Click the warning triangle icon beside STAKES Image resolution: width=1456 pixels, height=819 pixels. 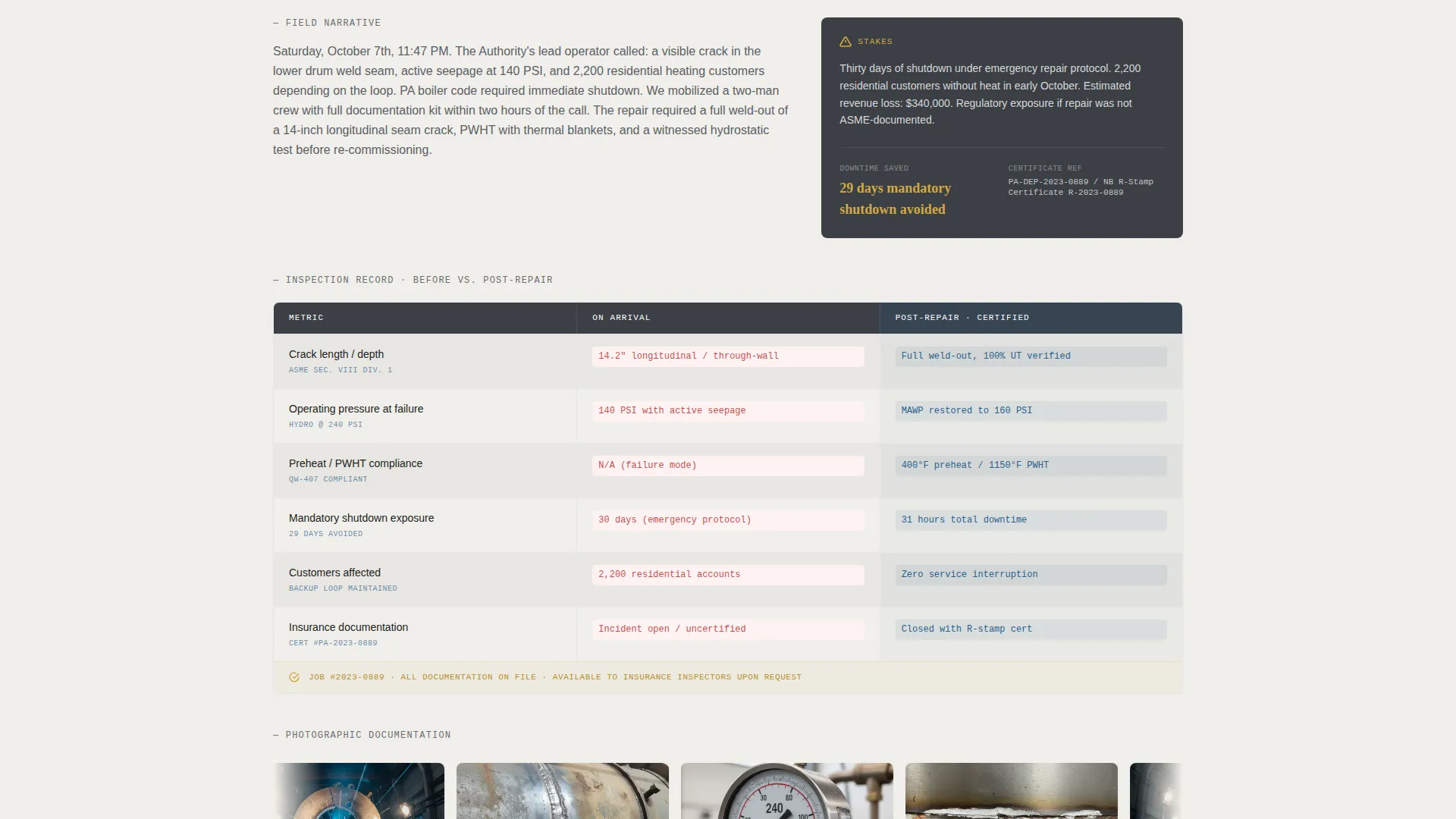pos(846,42)
